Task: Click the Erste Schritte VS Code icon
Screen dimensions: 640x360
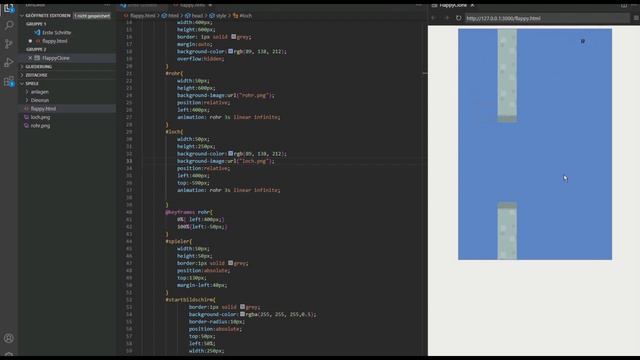Action: coord(37,32)
